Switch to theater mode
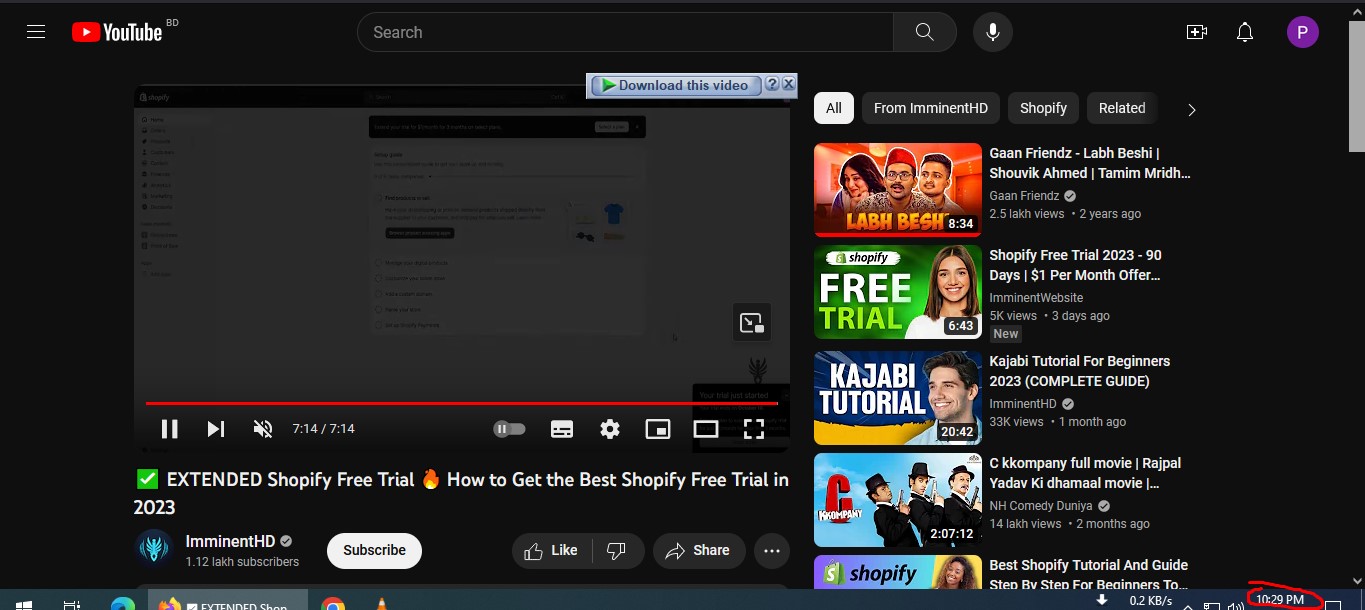Image resolution: width=1365 pixels, height=610 pixels. (x=706, y=429)
